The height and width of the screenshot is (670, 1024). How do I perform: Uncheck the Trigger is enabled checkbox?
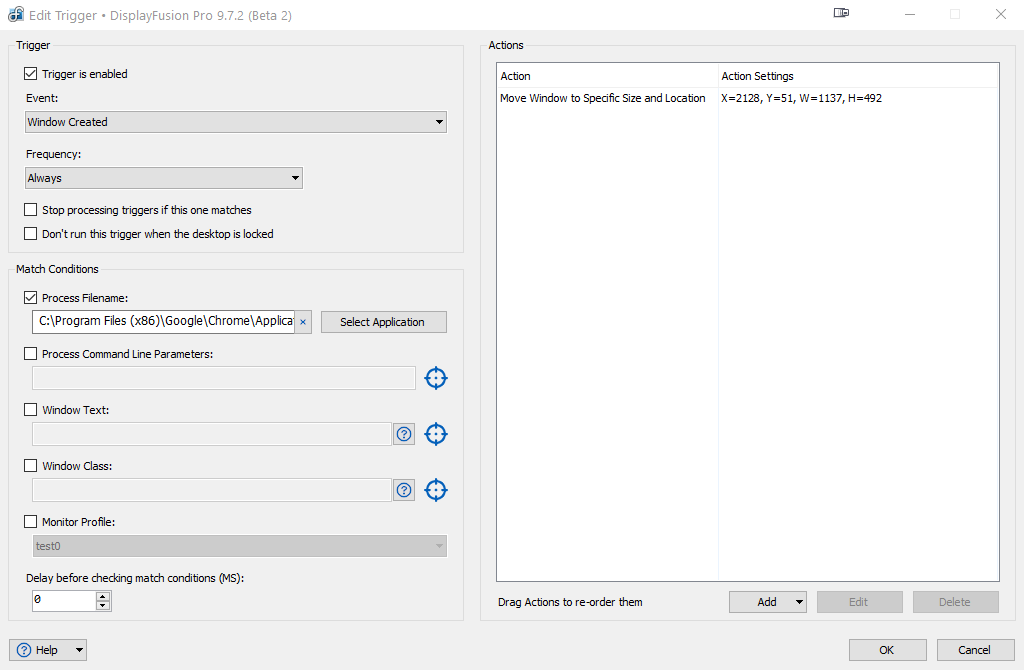coord(30,74)
